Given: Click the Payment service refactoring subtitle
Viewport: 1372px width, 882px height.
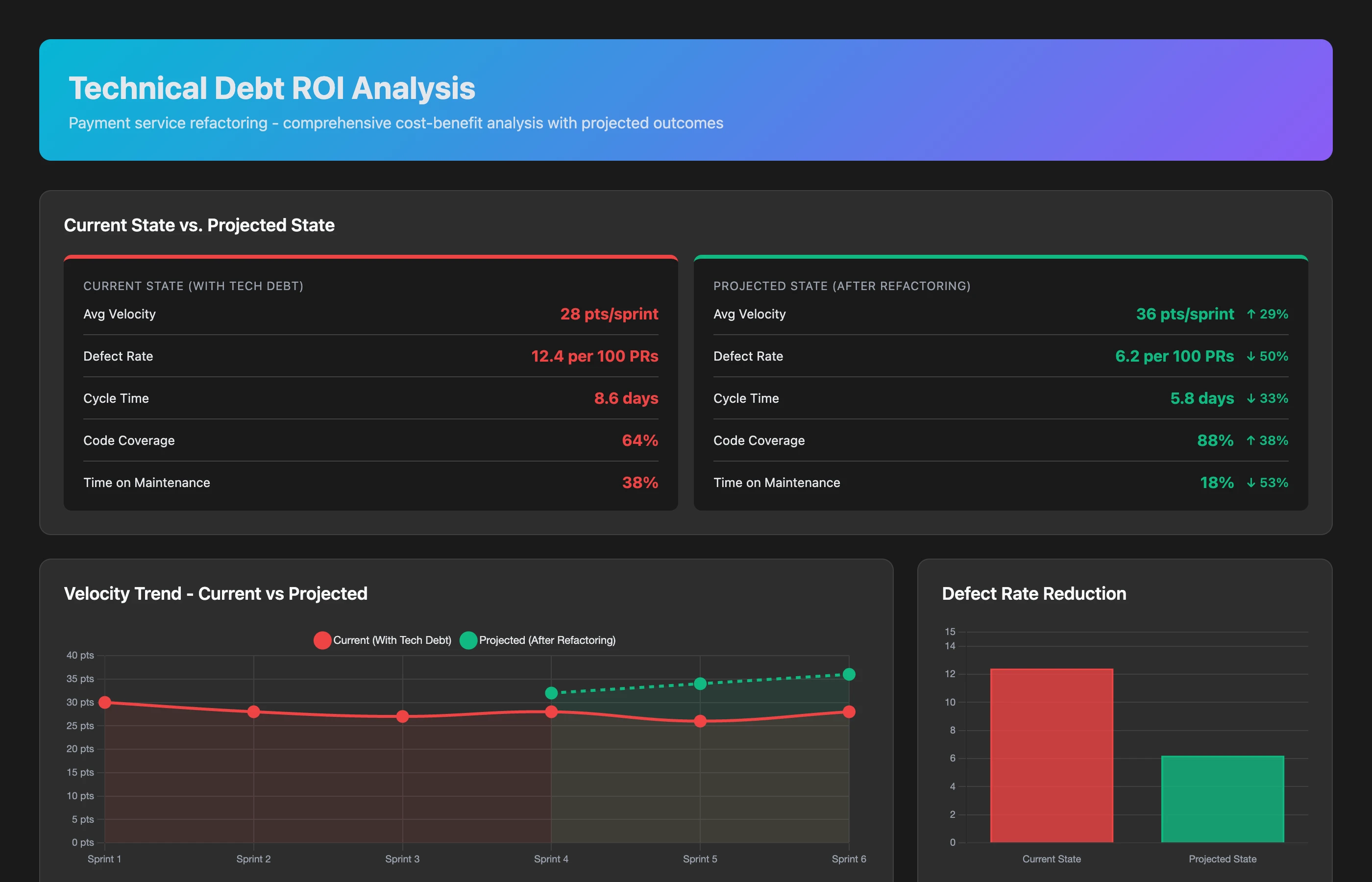Looking at the screenshot, I should pyautogui.click(x=396, y=123).
